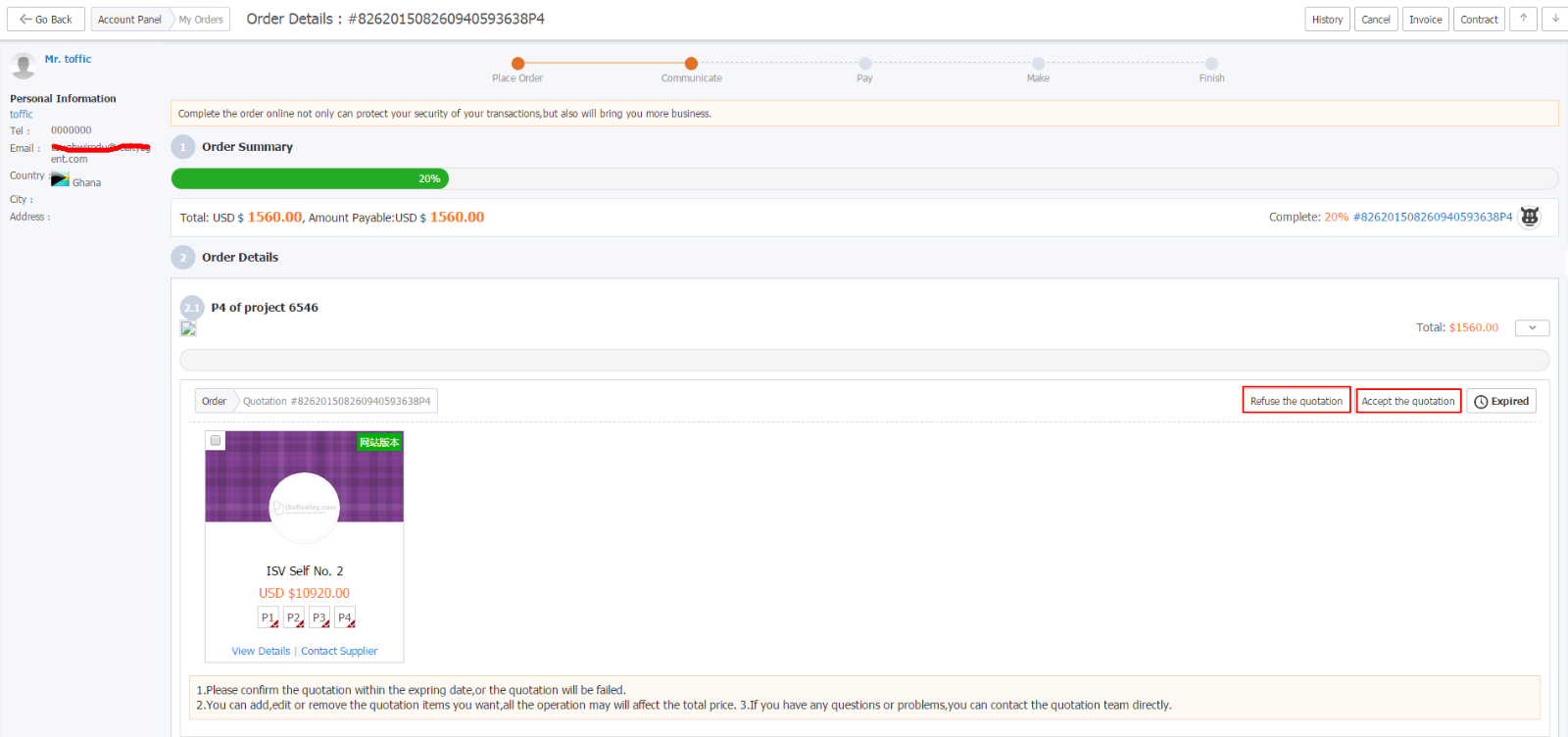The height and width of the screenshot is (737, 1568).
Task: Select the P1 phase icon
Action: tap(269, 617)
